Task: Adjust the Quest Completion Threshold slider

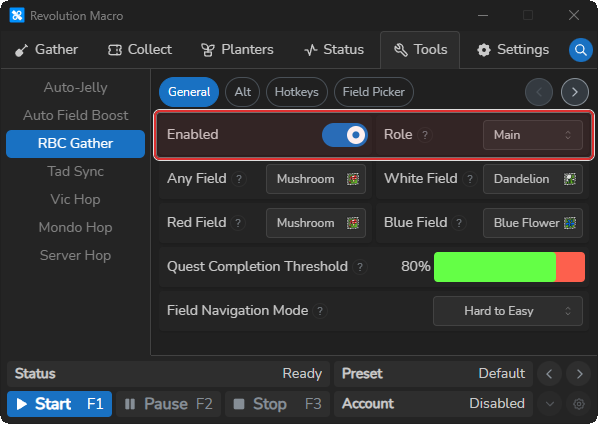Action: [509, 267]
